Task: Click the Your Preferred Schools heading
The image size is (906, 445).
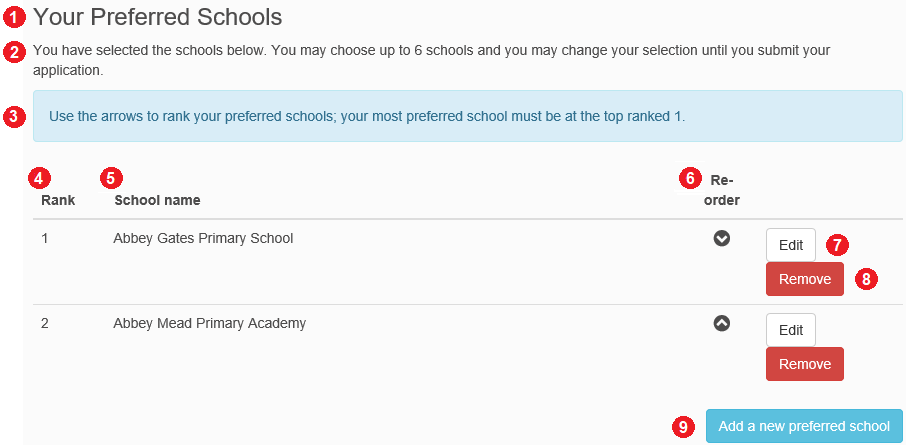Action: click(158, 17)
